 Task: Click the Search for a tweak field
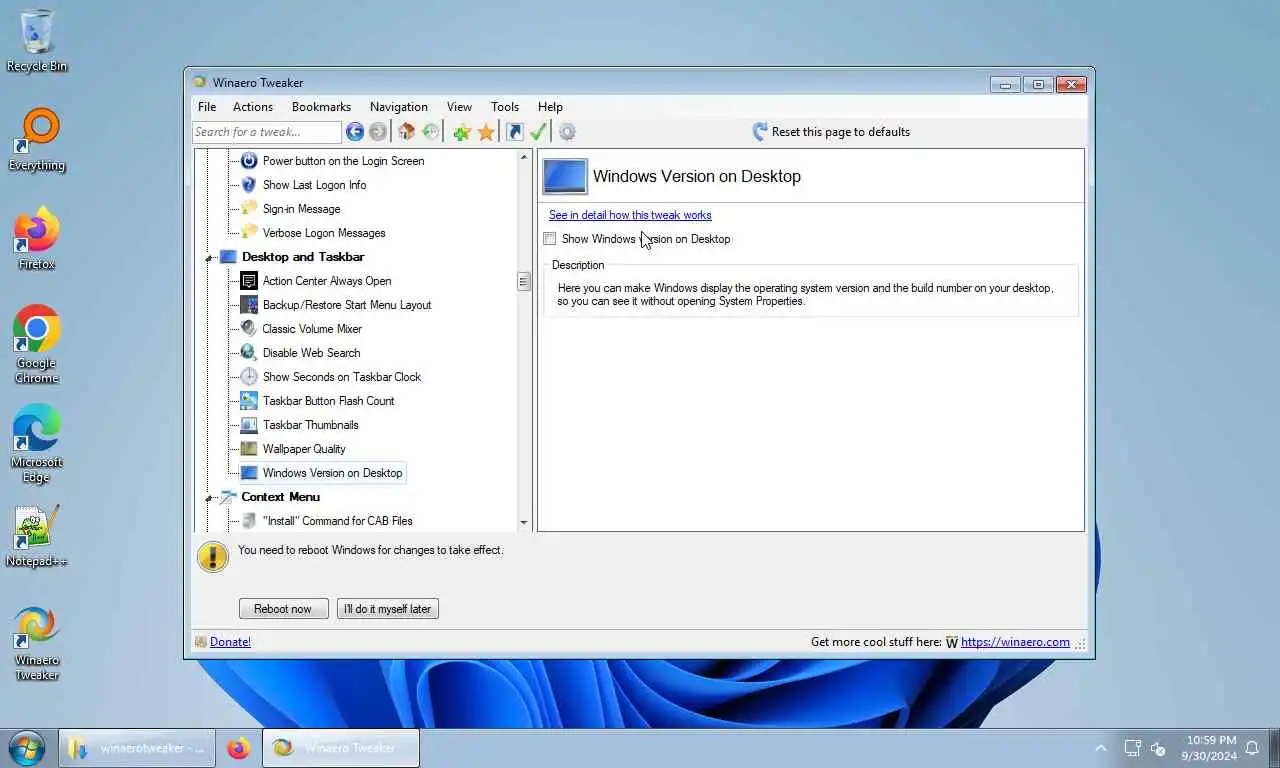click(267, 132)
